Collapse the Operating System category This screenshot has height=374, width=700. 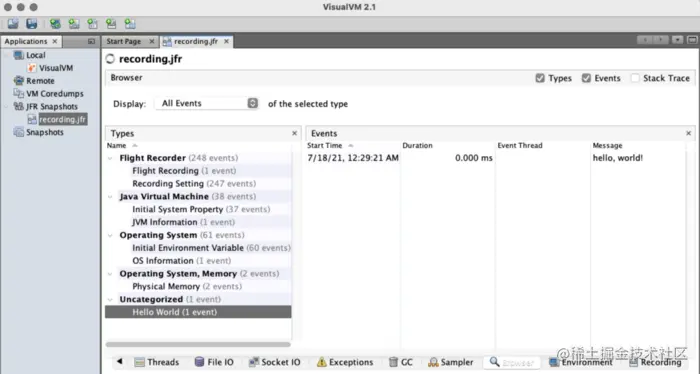(x=110, y=235)
